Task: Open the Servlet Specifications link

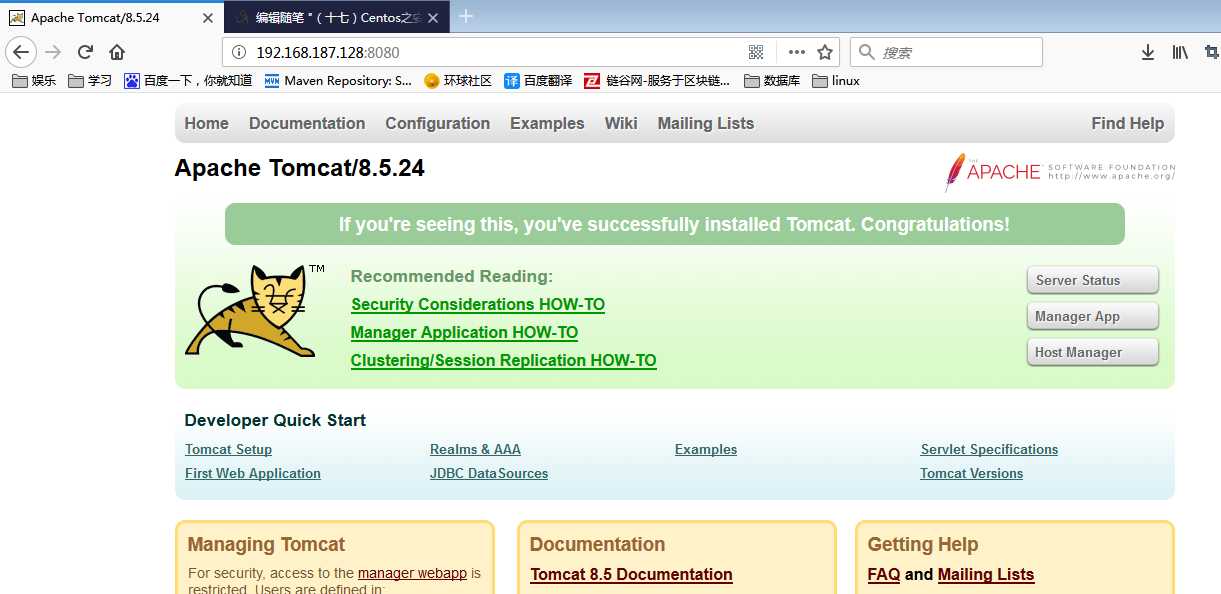Action: (x=989, y=449)
